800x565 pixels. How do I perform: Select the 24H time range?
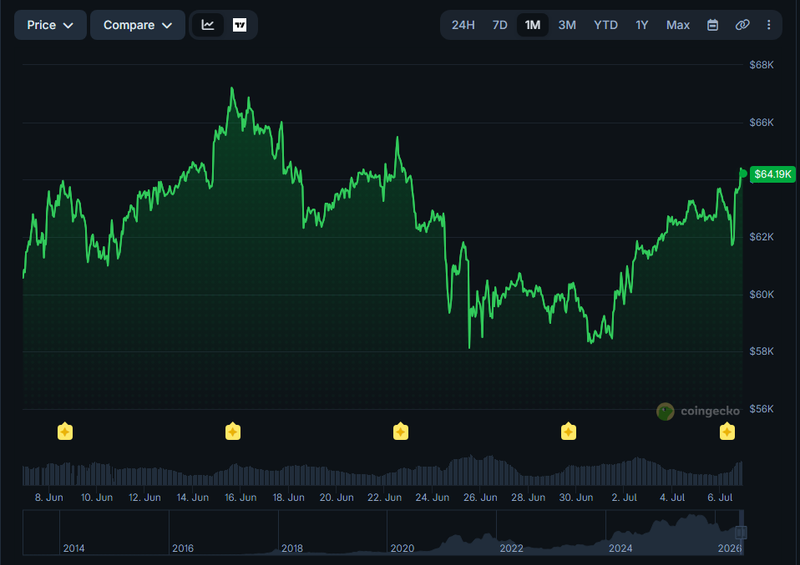[463, 25]
